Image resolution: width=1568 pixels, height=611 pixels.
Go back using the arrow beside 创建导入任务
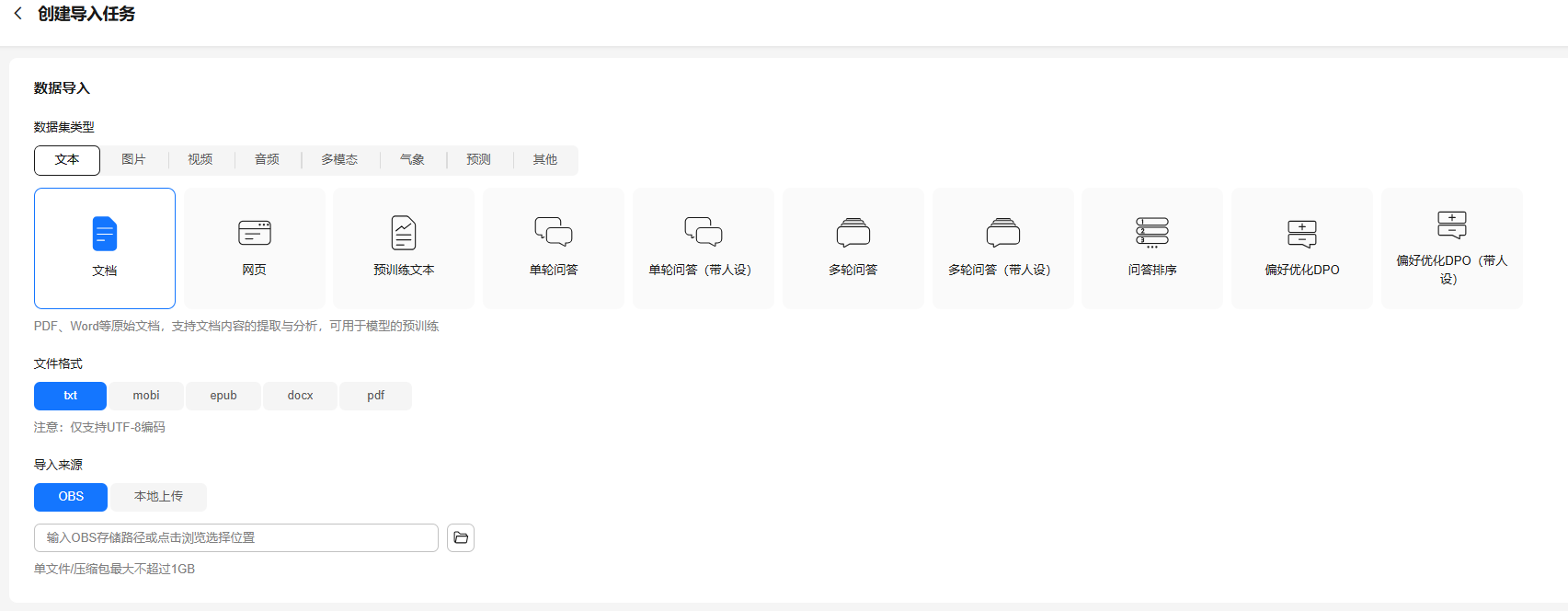tap(17, 14)
